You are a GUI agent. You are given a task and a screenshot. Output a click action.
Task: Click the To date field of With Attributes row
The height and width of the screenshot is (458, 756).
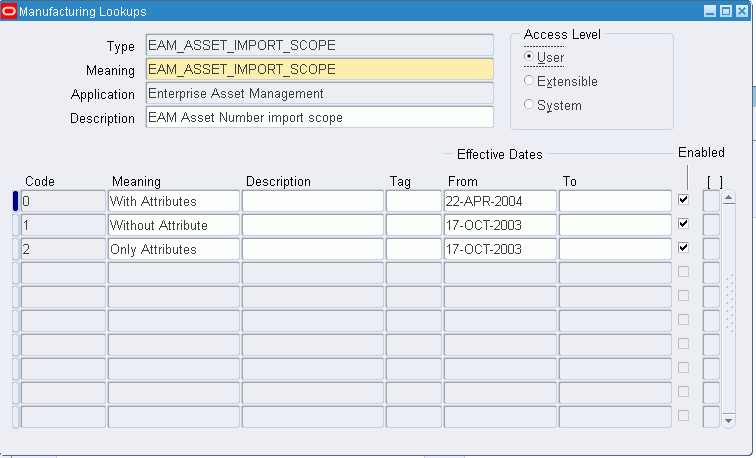click(x=615, y=201)
